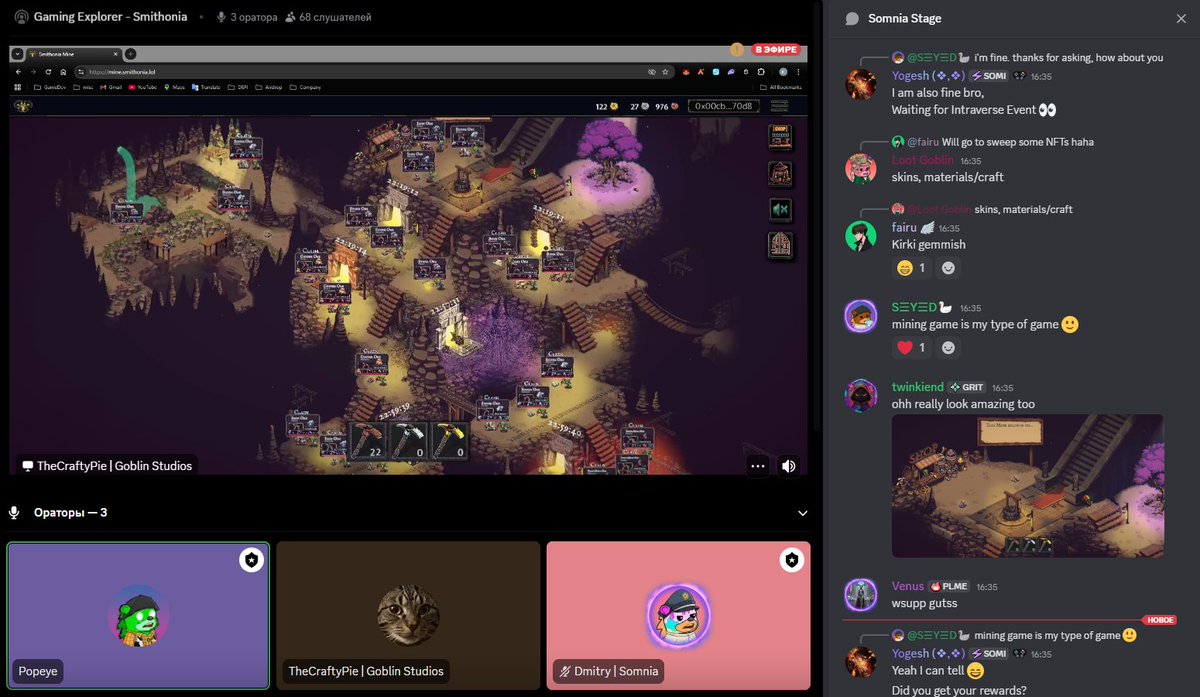Open Venus's avatar in chat

(861, 594)
